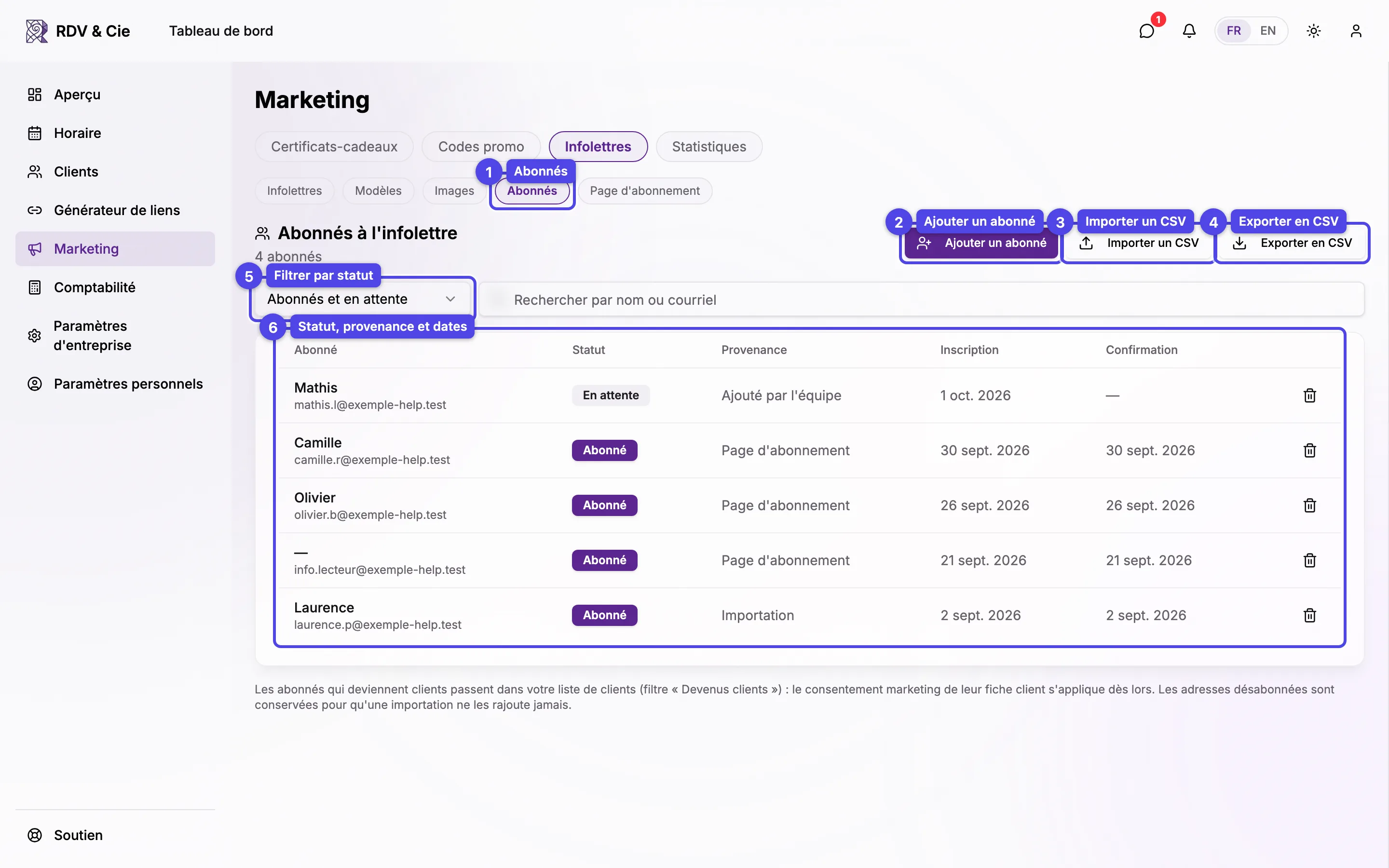Click laurence.p@exemple-help.test email
1389x868 pixels.
(378, 624)
